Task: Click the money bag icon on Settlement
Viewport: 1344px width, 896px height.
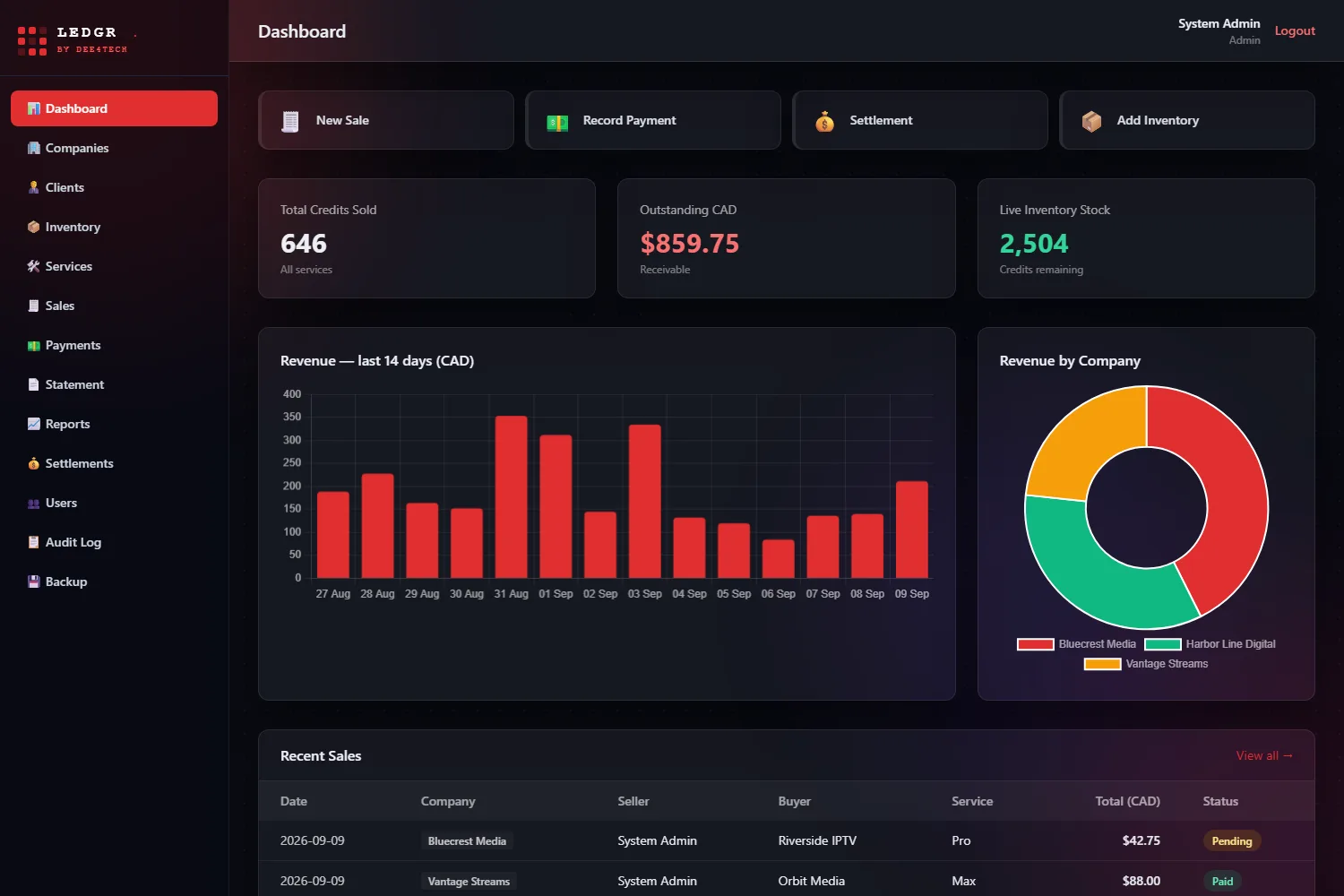Action: tap(824, 121)
